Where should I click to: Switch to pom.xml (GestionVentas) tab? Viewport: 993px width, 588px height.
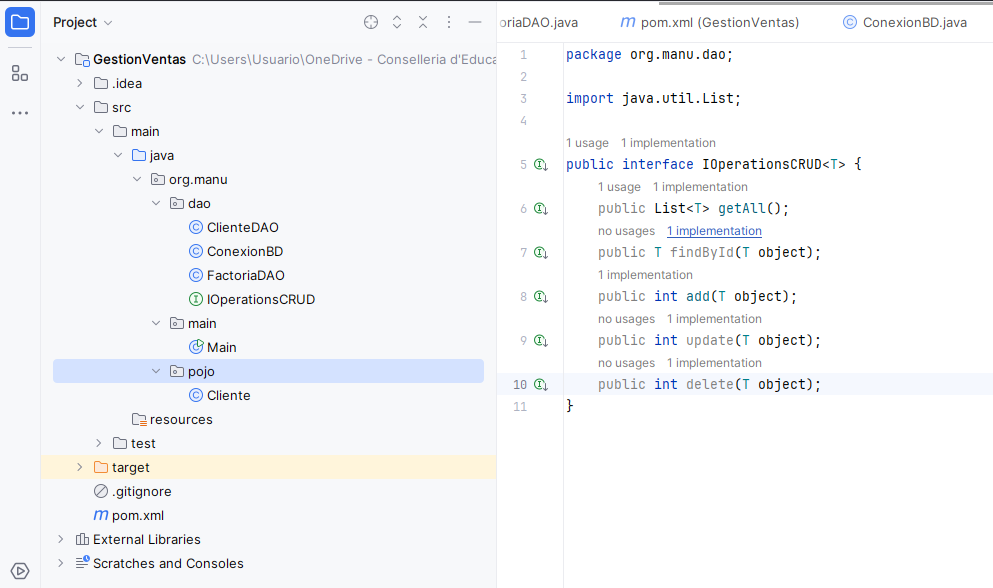click(x=709, y=23)
